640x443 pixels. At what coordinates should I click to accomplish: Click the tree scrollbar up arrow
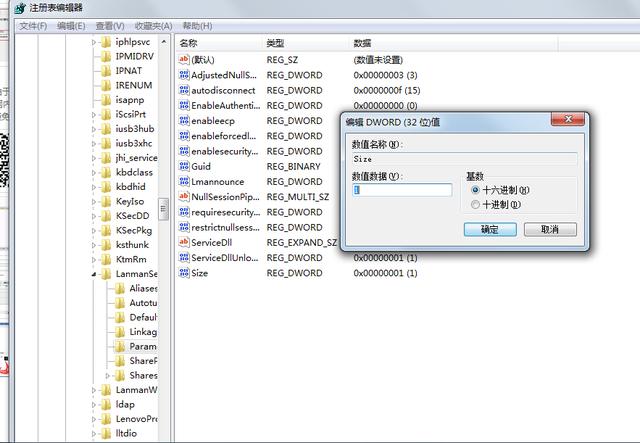164,42
